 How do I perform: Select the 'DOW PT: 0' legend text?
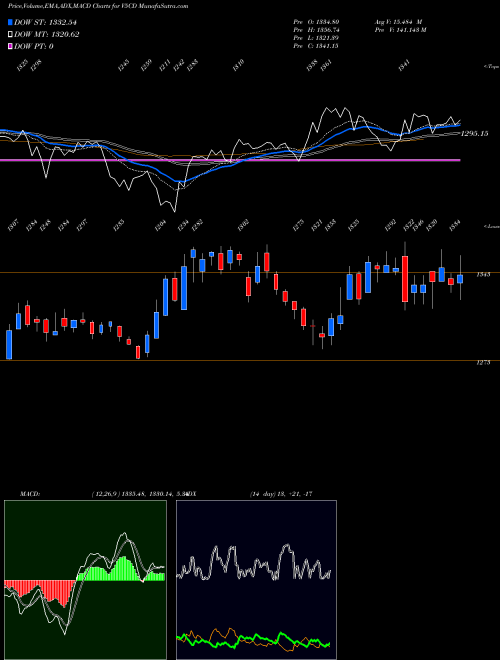tap(33, 46)
